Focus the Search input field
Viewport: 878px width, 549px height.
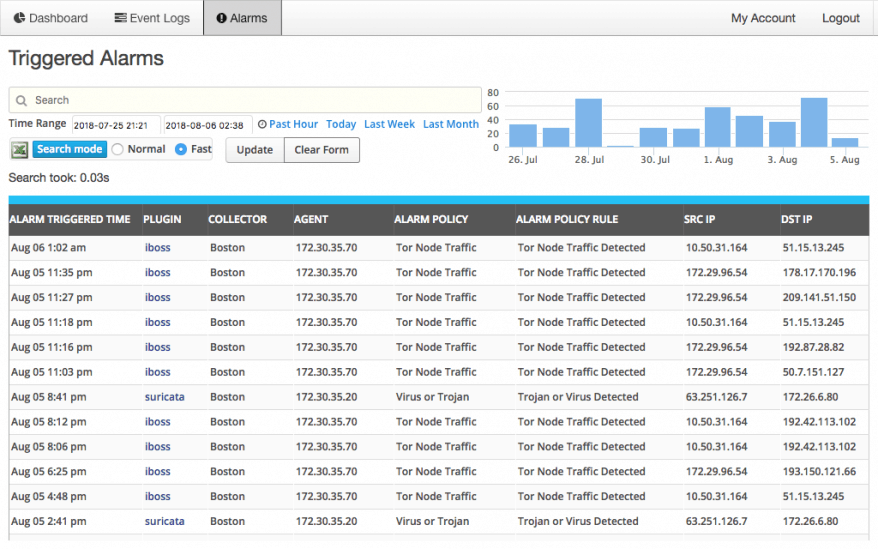(x=245, y=100)
